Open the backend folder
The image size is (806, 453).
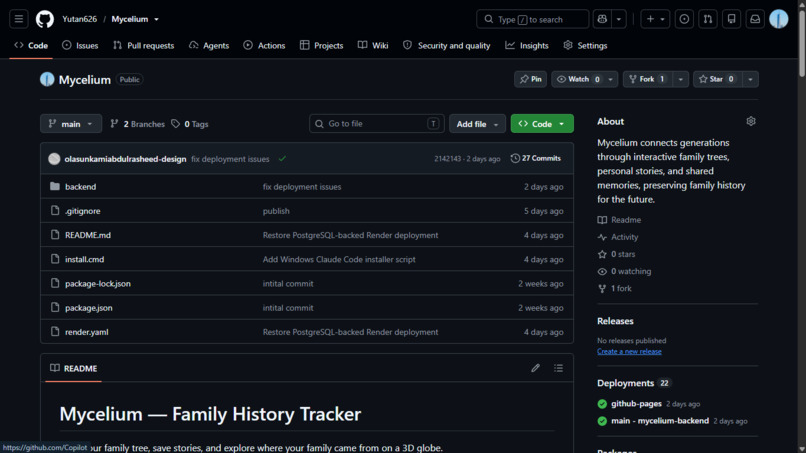point(80,187)
